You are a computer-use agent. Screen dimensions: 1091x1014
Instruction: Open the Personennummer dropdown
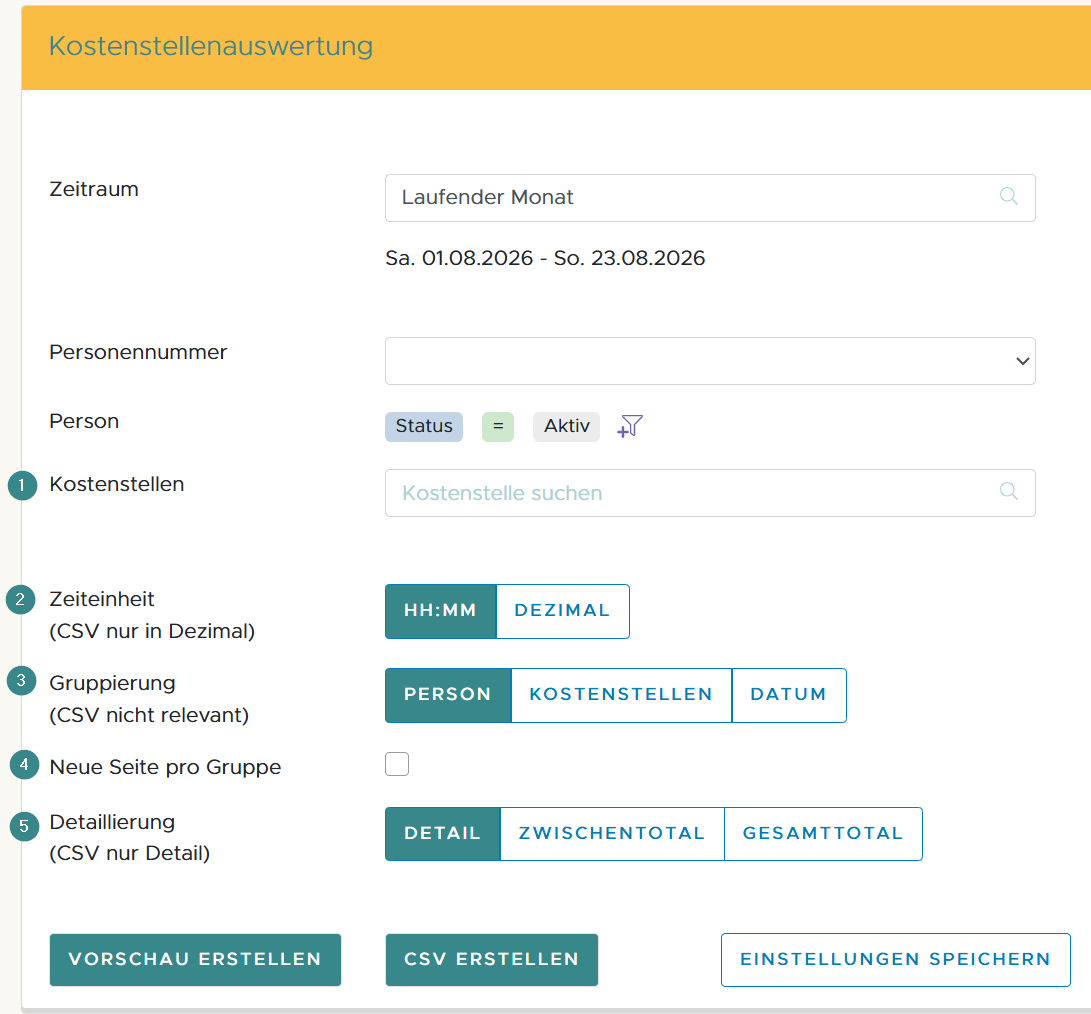[710, 361]
